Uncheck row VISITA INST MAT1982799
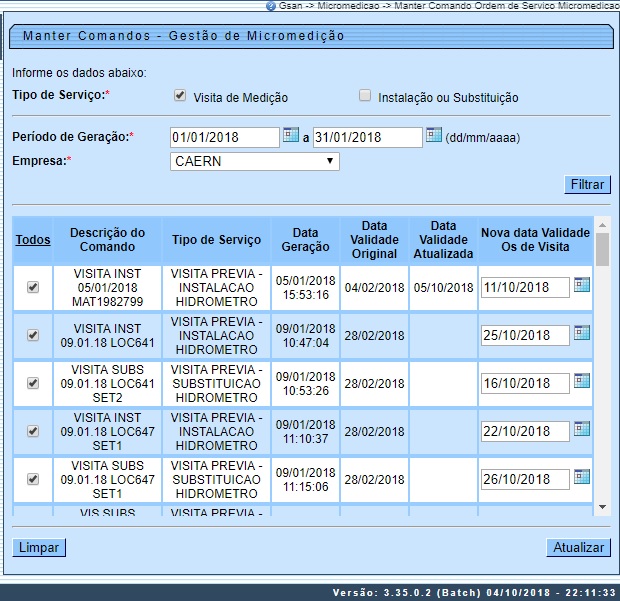This screenshot has width=620, height=601. click(x=33, y=287)
